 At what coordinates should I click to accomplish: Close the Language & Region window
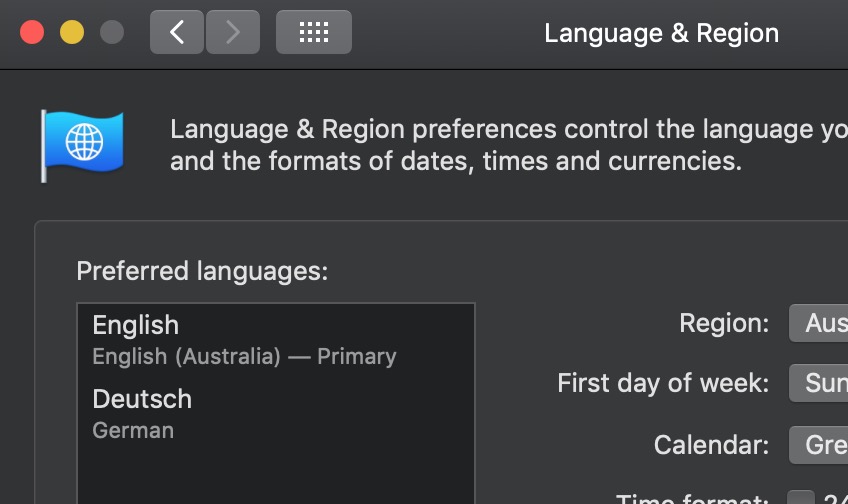coord(32,32)
